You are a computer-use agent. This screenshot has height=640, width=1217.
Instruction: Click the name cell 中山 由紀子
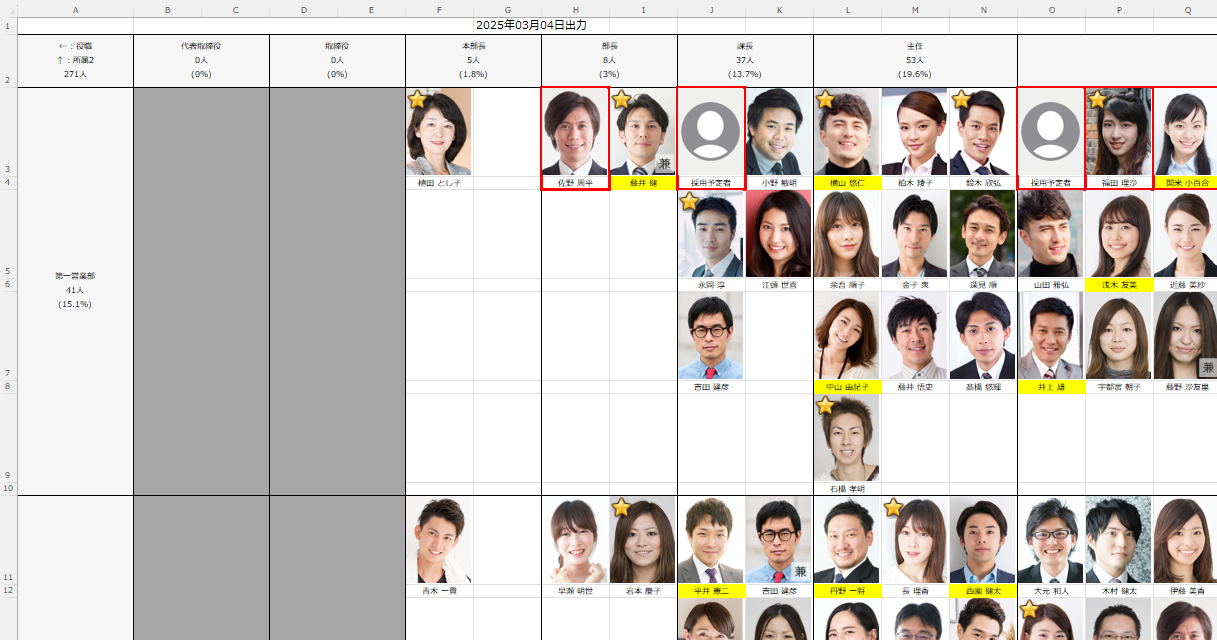847,387
